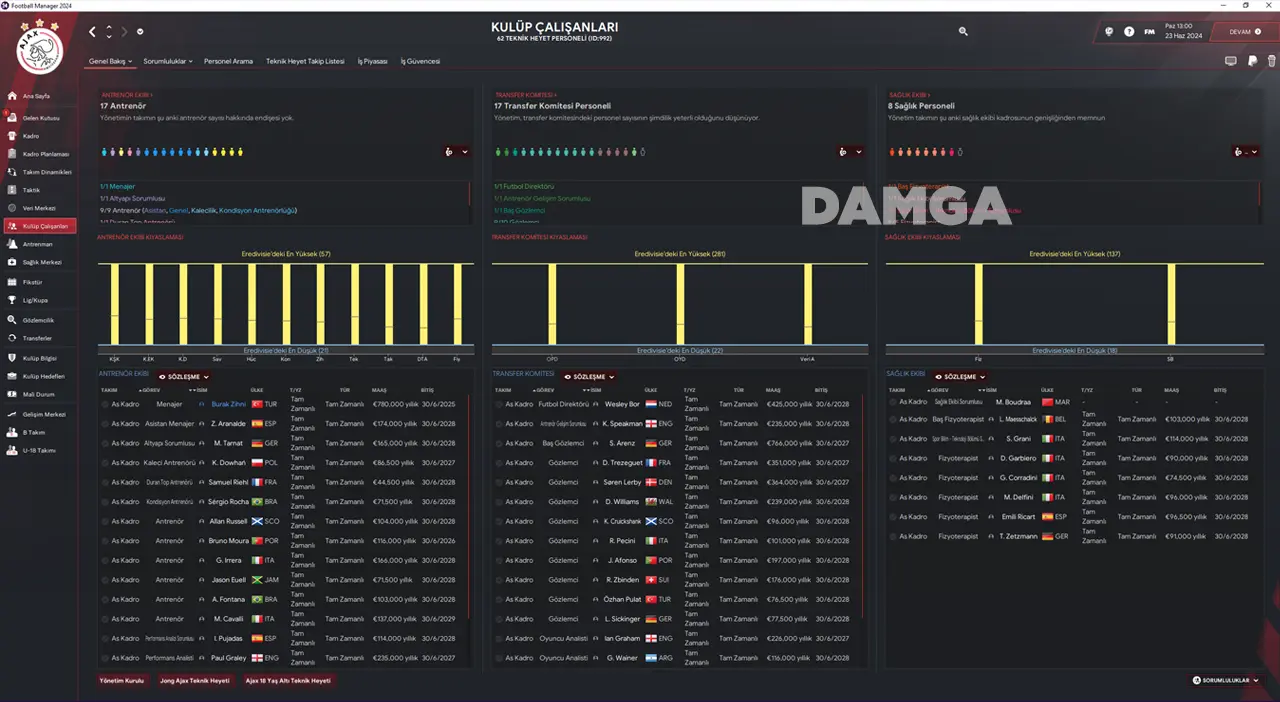Select the row selector for M. Boudraa
The image size is (1280, 702).
[x=893, y=402]
